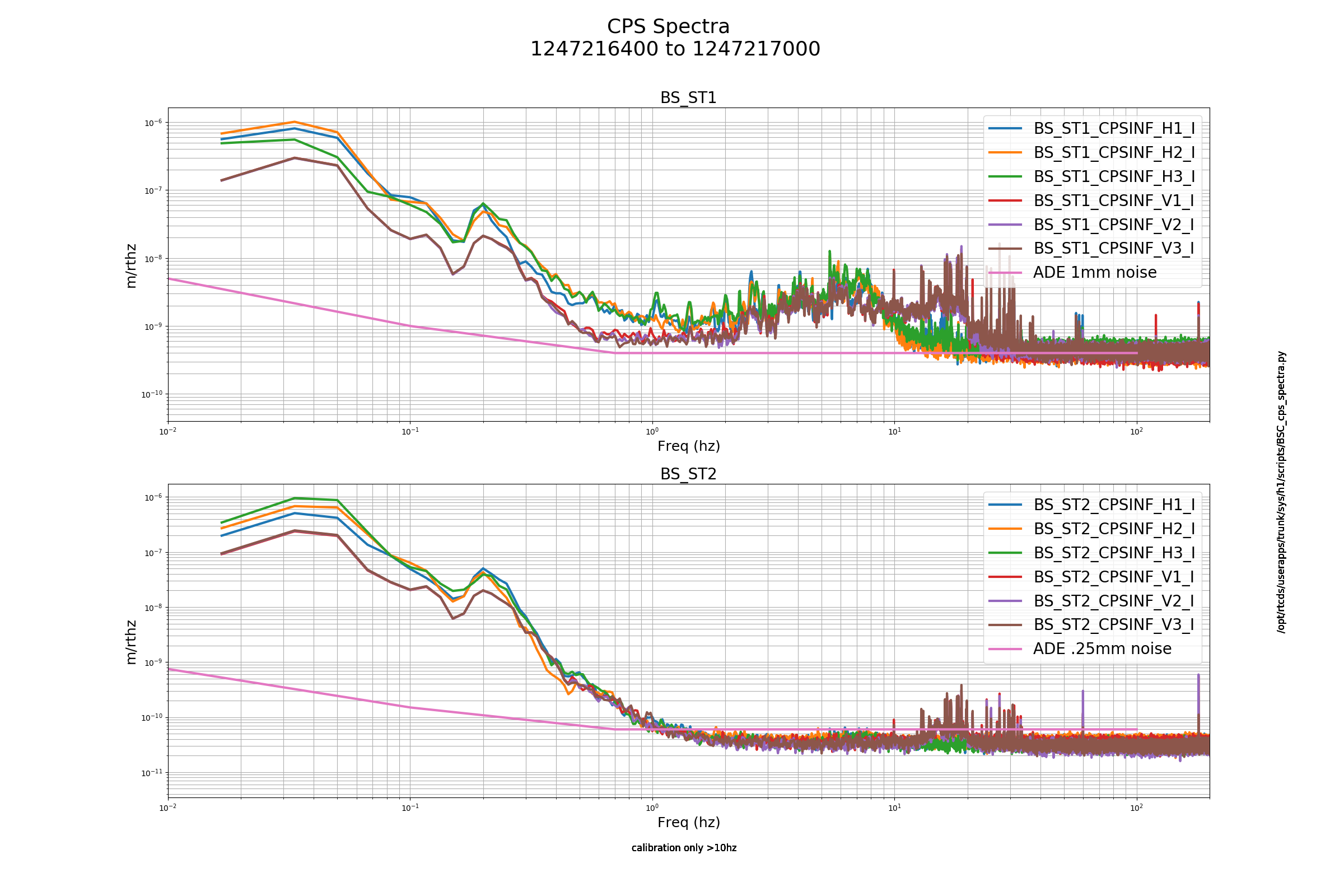Choose green line swatch beside BS_ST2_CPSINF_H3_I
This screenshot has height=896, width=1344.
pyautogui.click(x=1005, y=553)
